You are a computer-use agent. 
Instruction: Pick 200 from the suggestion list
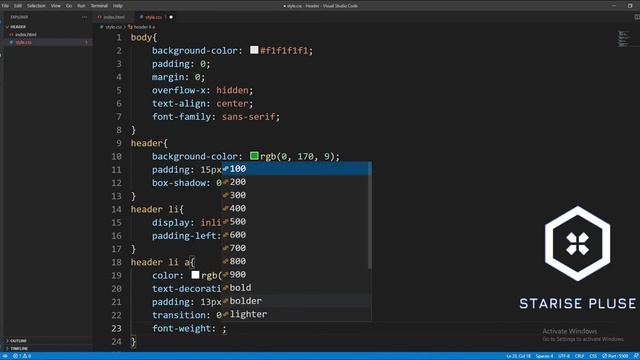296,182
